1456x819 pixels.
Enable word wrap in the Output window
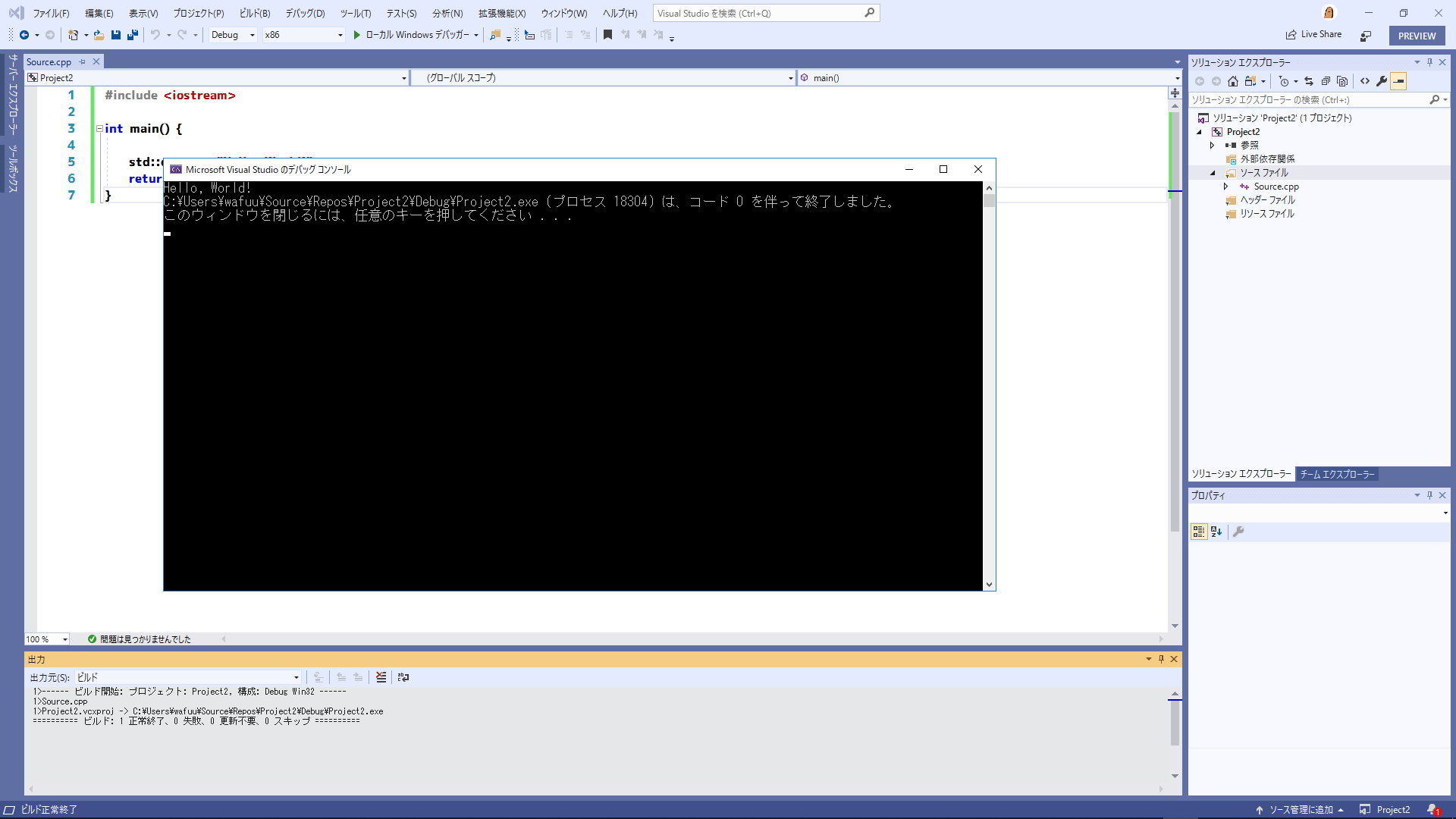pos(403,677)
